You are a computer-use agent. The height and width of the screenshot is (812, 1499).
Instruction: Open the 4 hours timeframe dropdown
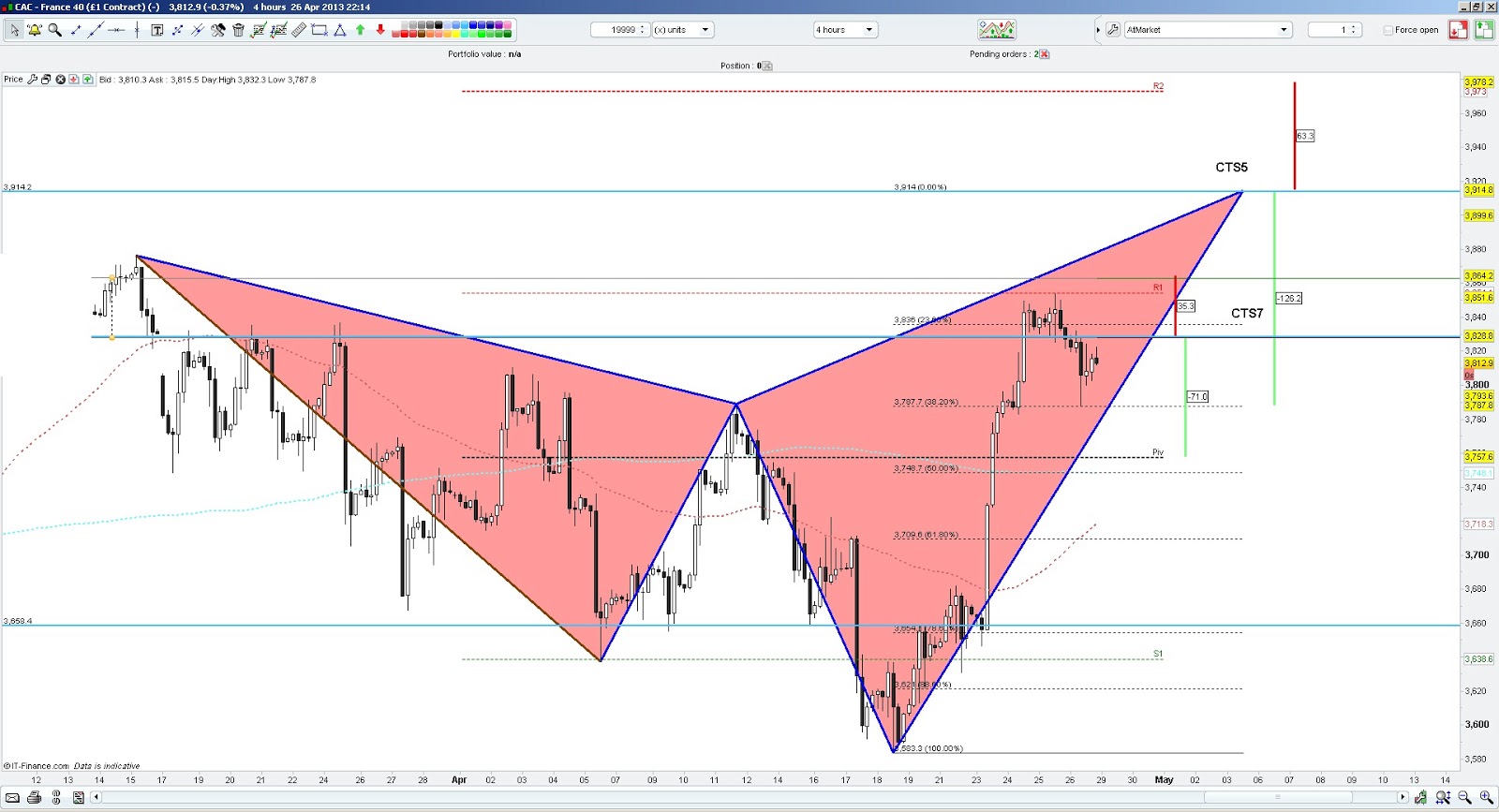(845, 30)
